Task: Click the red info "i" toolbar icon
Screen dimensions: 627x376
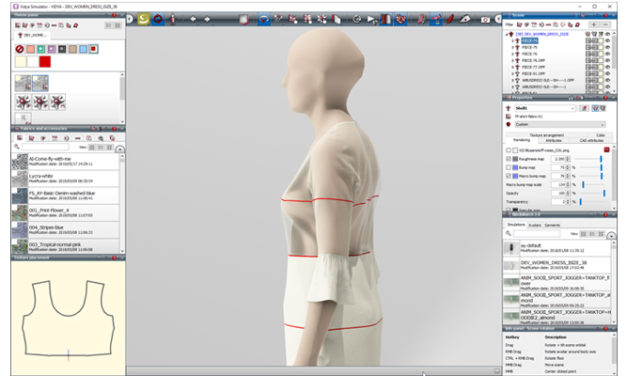Action: (x=172, y=19)
